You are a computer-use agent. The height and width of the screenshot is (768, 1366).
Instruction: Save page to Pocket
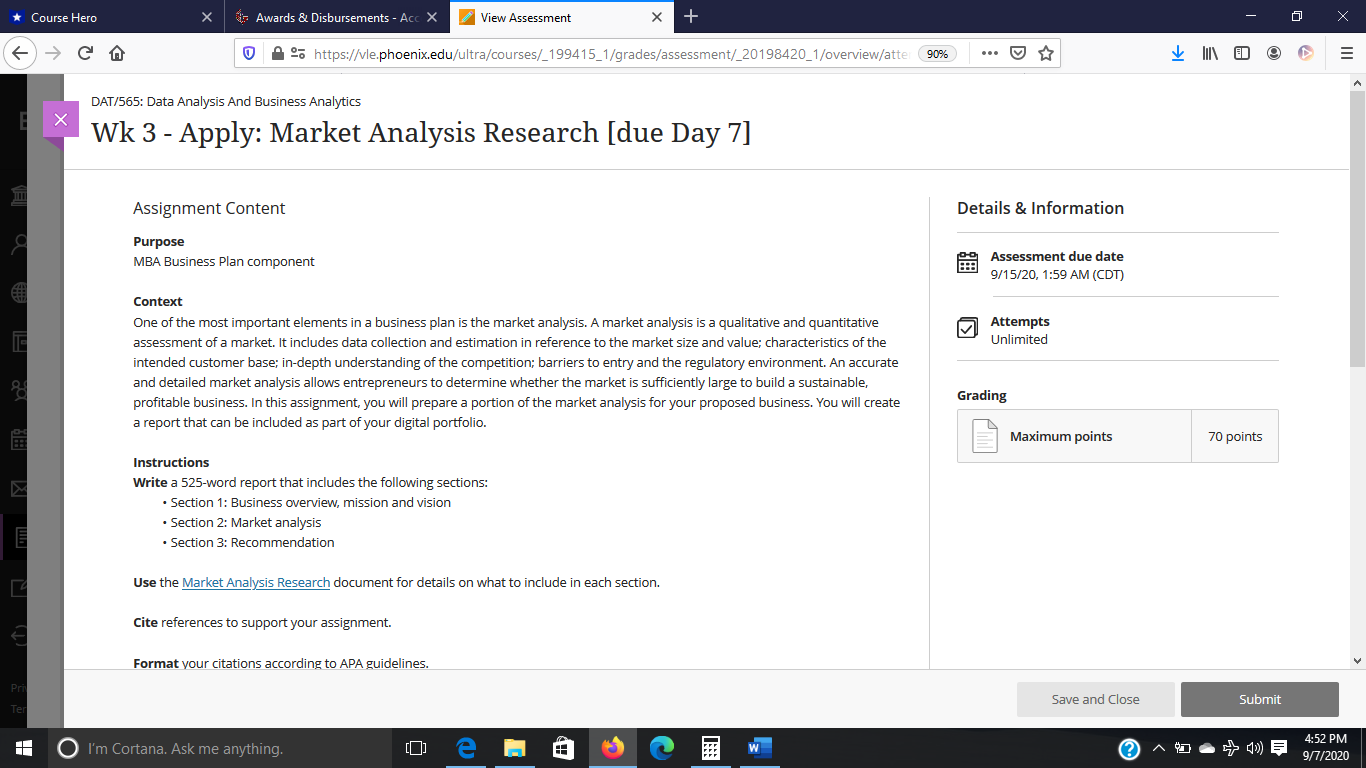click(1018, 53)
